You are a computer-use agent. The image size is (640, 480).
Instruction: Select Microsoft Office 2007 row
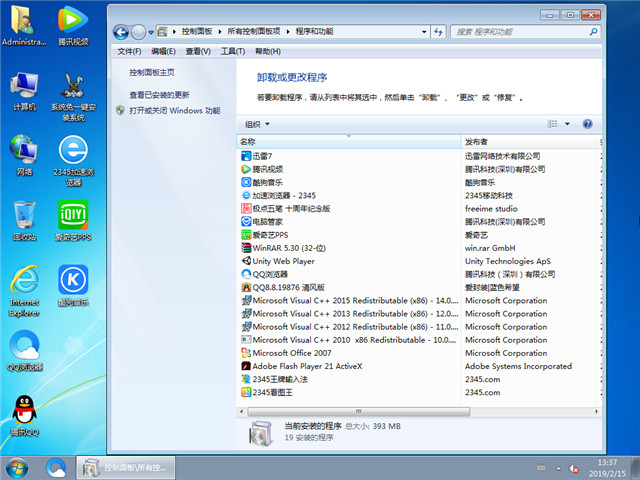[x=419, y=353]
